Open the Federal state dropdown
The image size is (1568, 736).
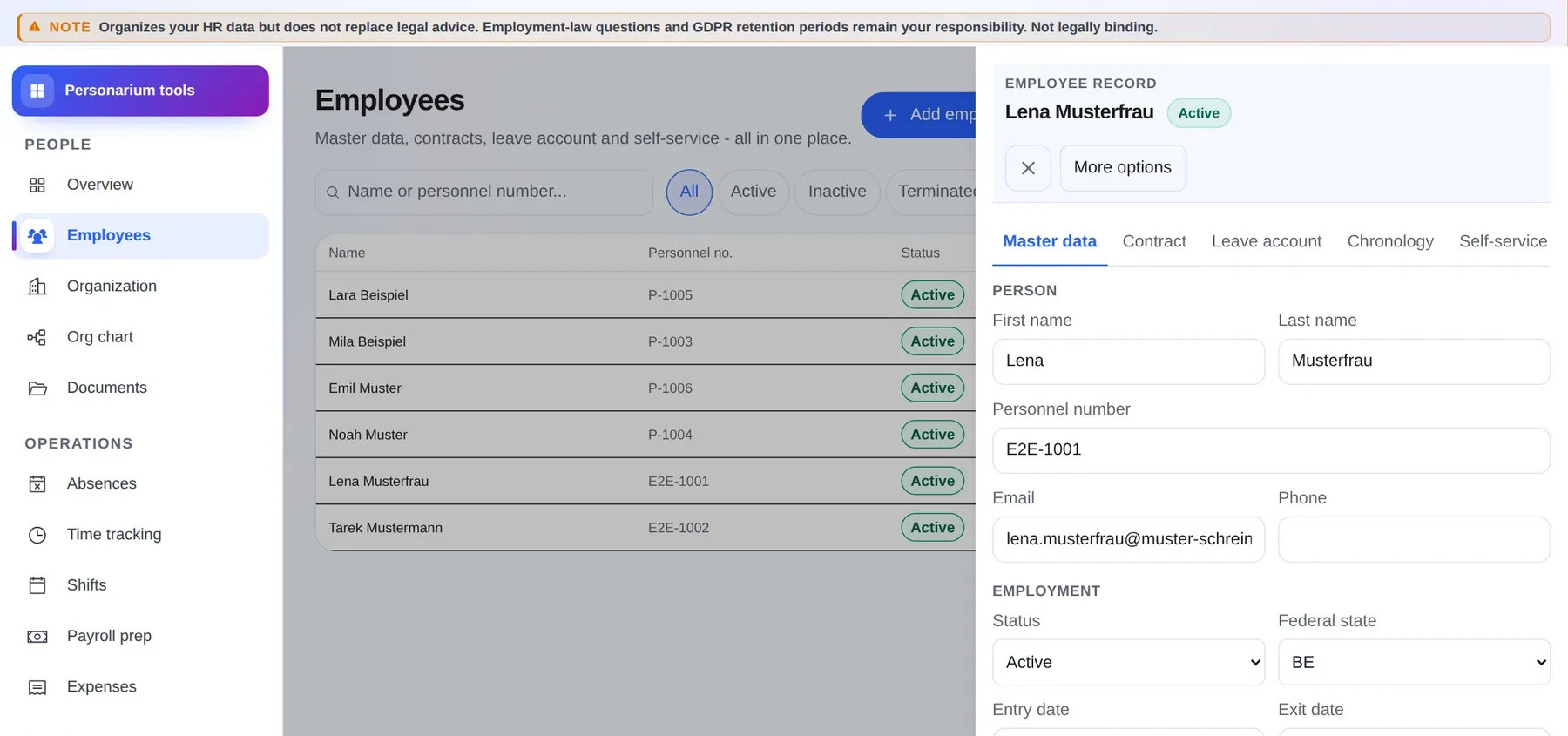pos(1414,662)
